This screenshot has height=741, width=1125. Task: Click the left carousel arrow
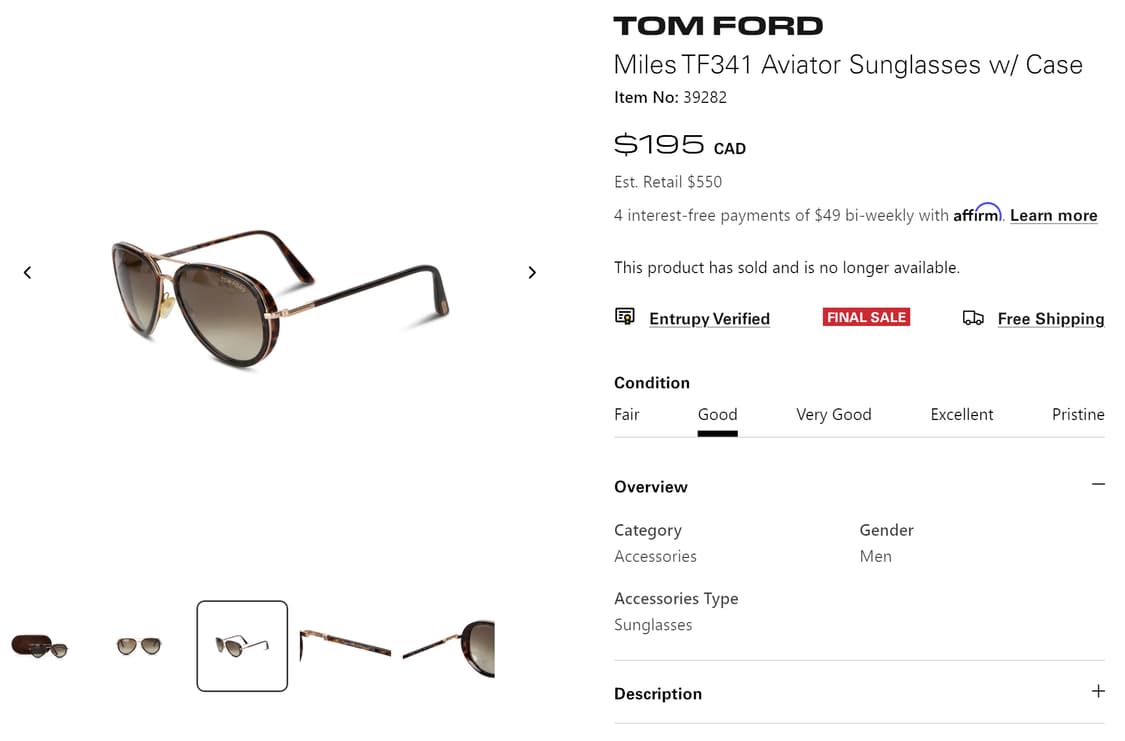tap(27, 271)
